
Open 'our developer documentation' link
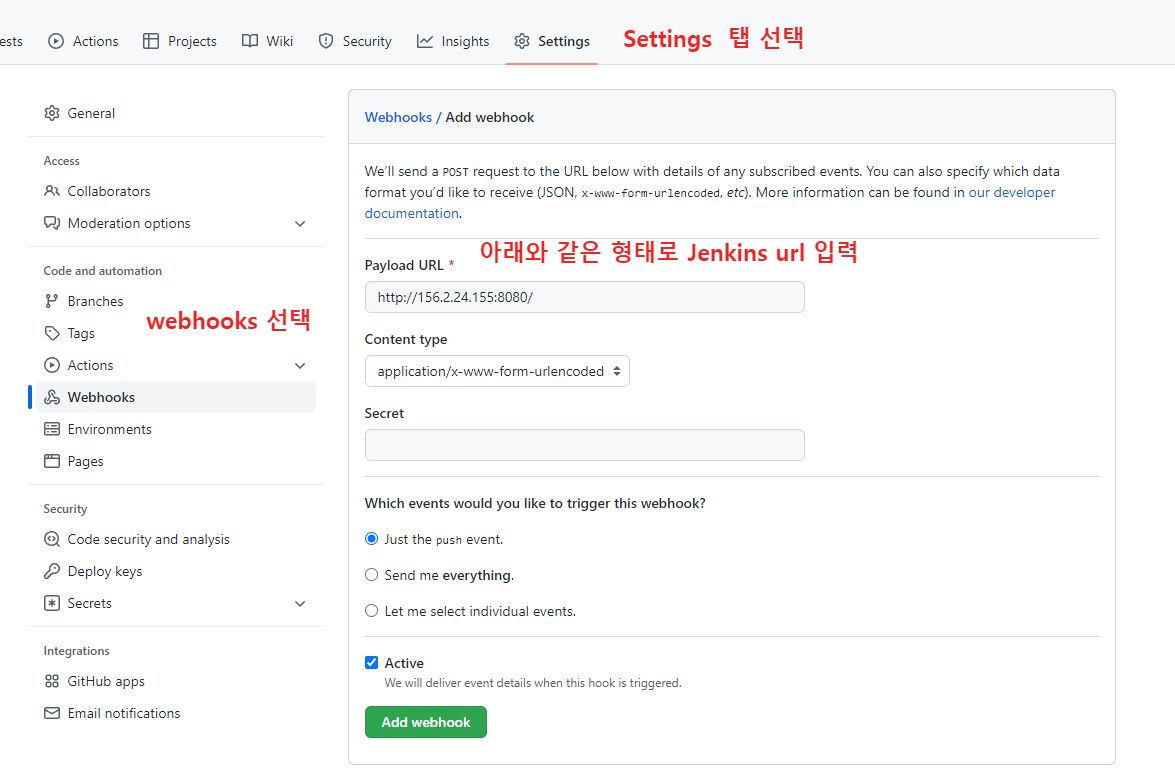1012,193
